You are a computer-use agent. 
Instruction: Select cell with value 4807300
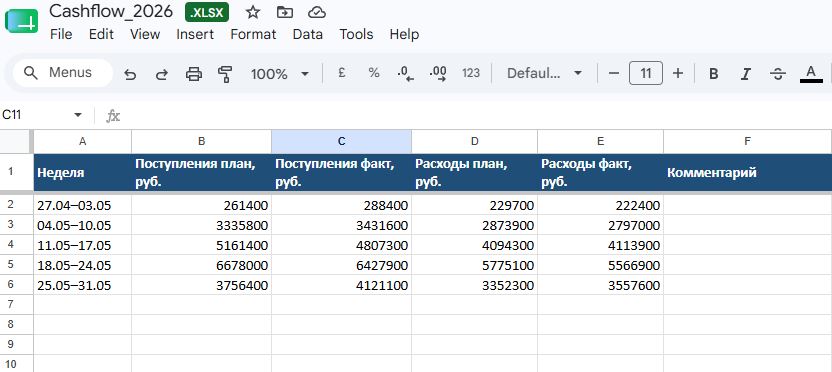pos(342,245)
